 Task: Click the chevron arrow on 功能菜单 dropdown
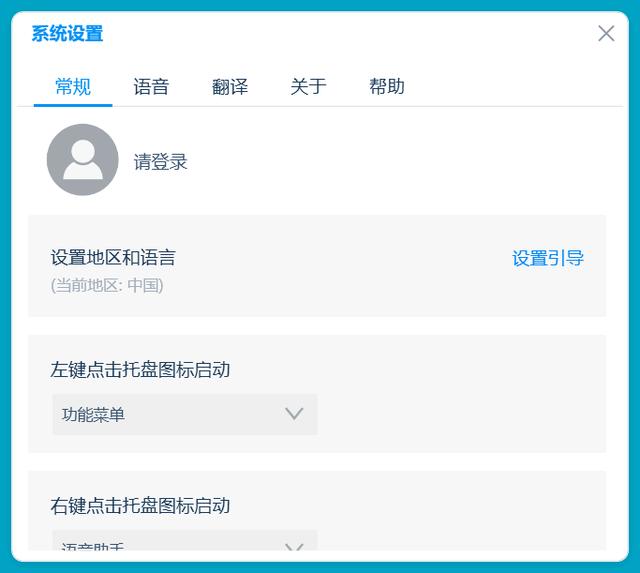click(294, 414)
